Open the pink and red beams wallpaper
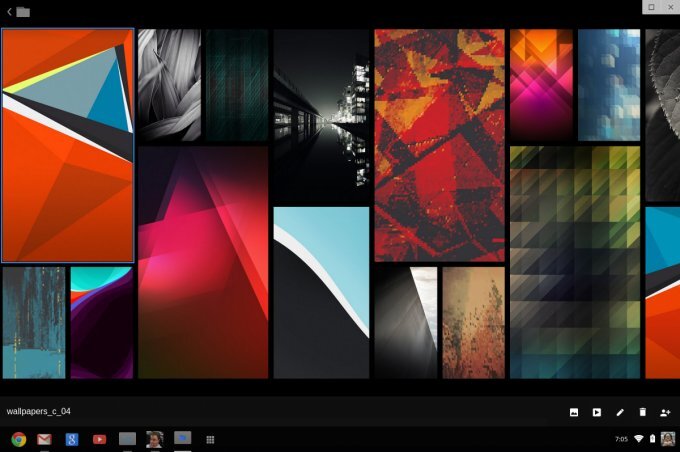This screenshot has width=680, height=452. pyautogui.click(x=203, y=262)
